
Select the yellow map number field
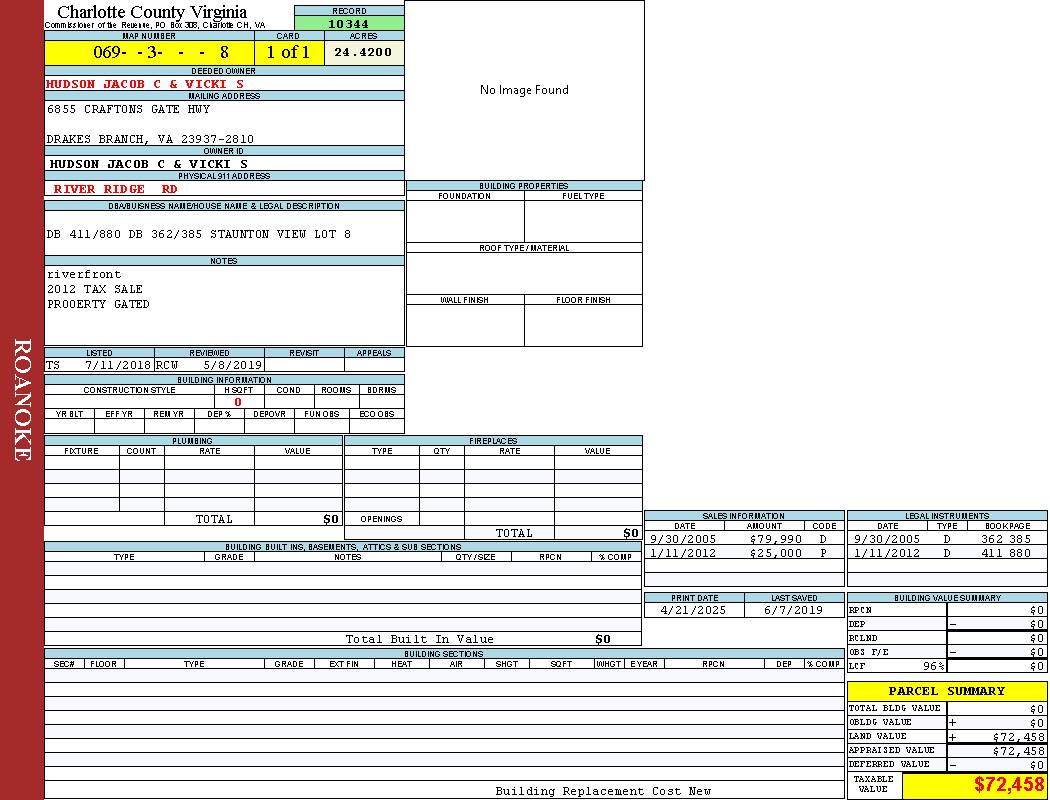pyautogui.click(x=149, y=52)
